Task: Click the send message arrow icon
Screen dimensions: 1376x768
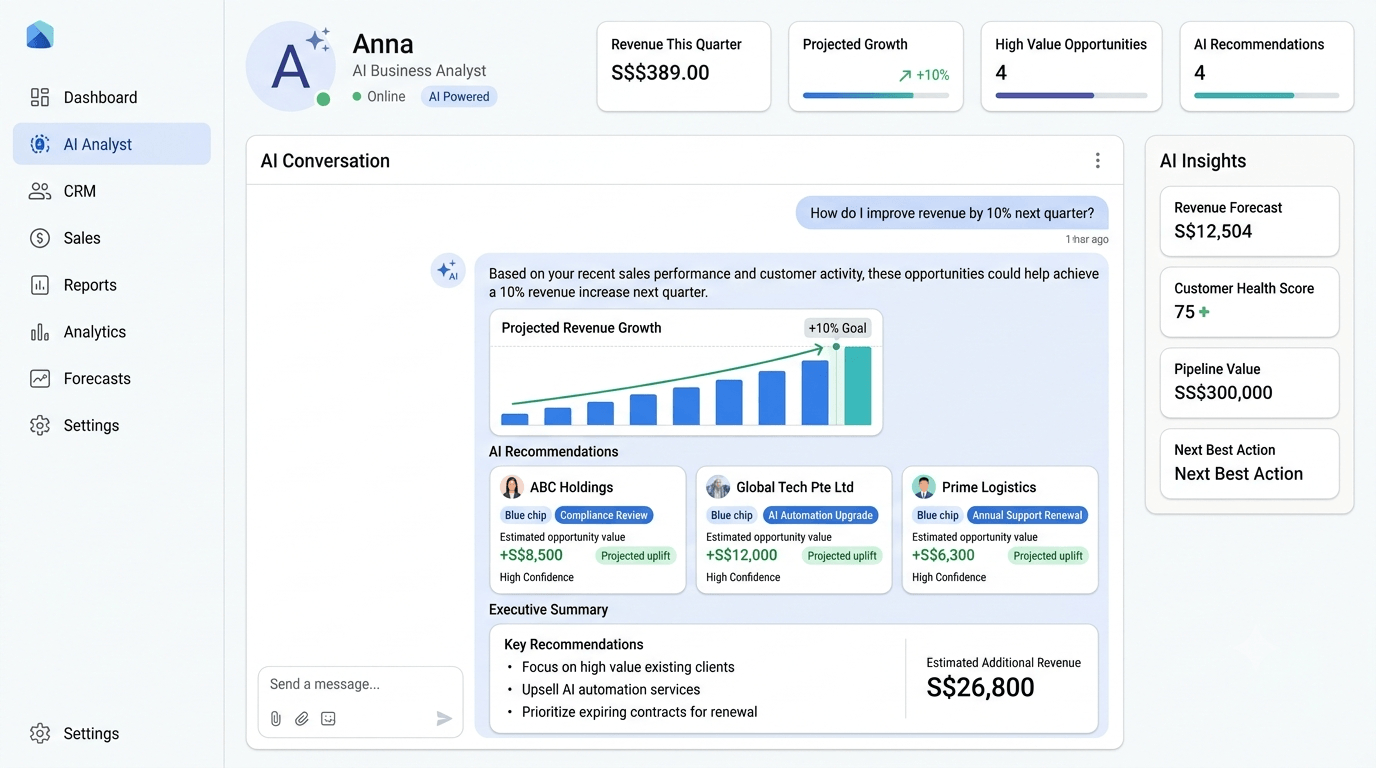Action: click(x=444, y=718)
